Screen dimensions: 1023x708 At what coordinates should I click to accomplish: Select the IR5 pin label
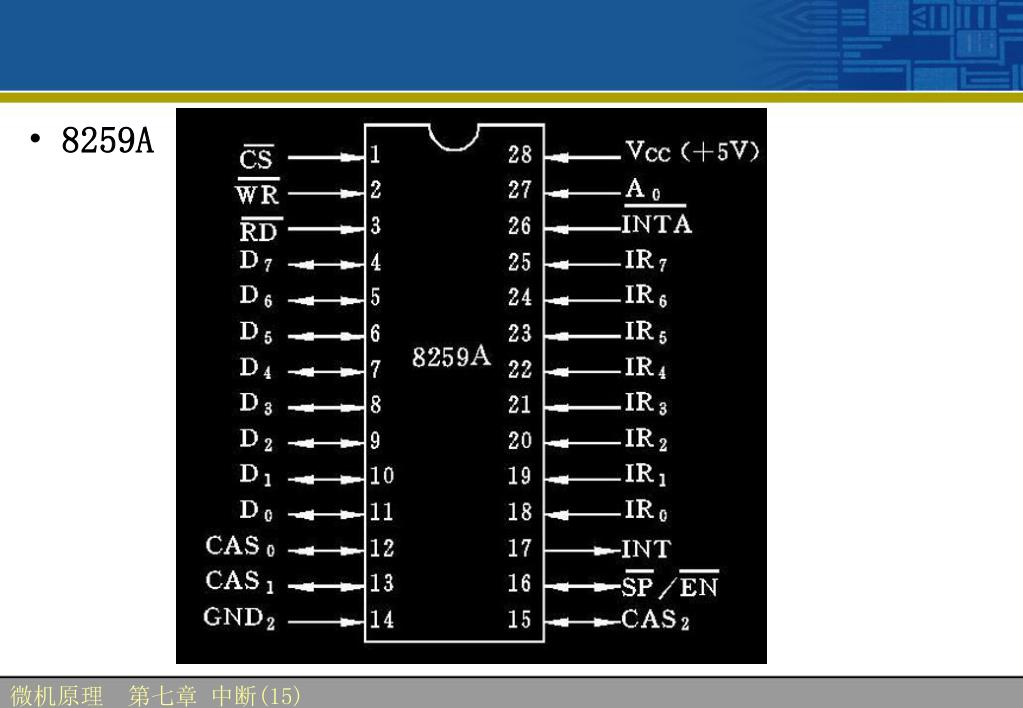click(646, 332)
